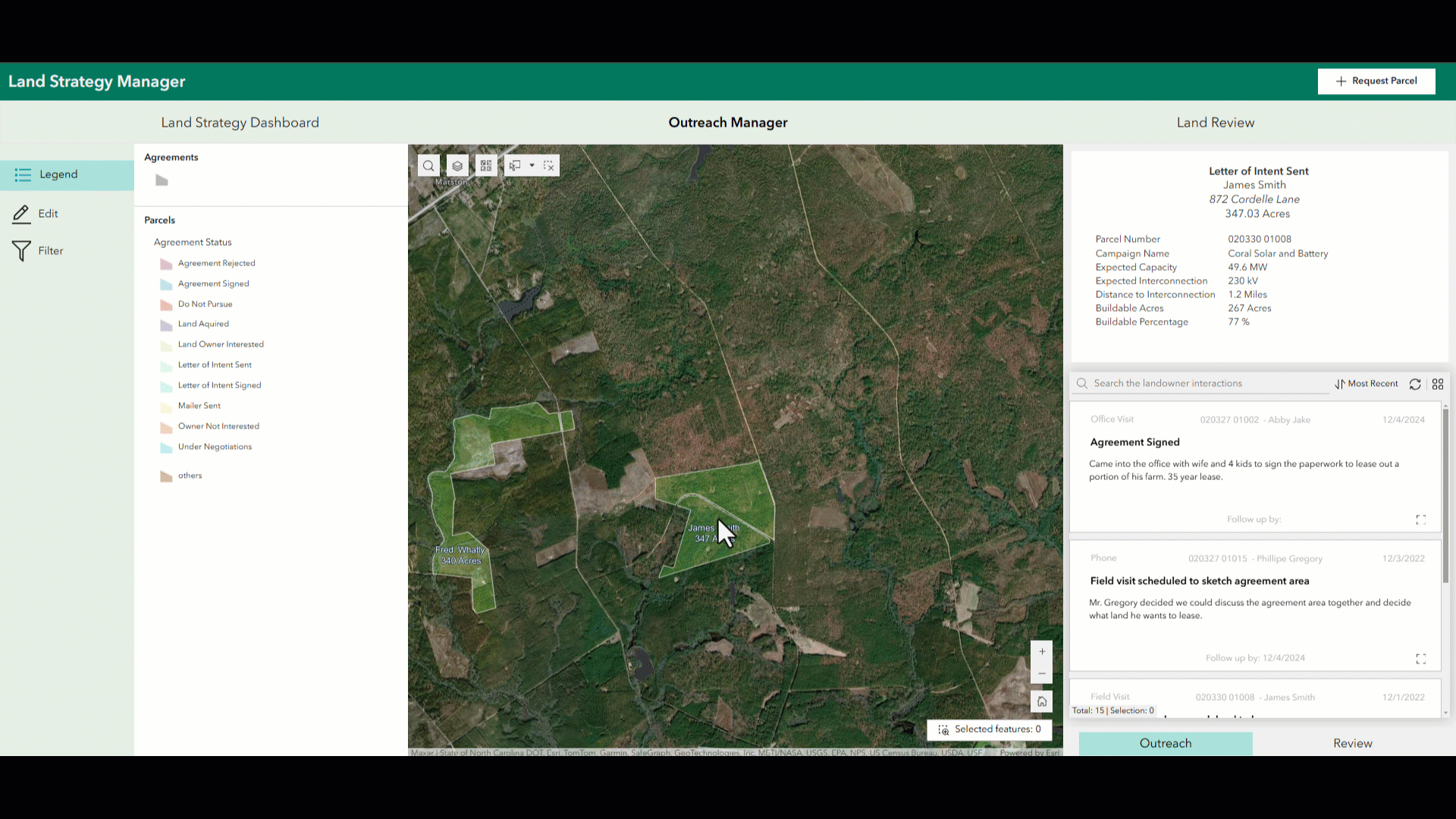
Task: Open the map search tool
Action: pos(428,165)
